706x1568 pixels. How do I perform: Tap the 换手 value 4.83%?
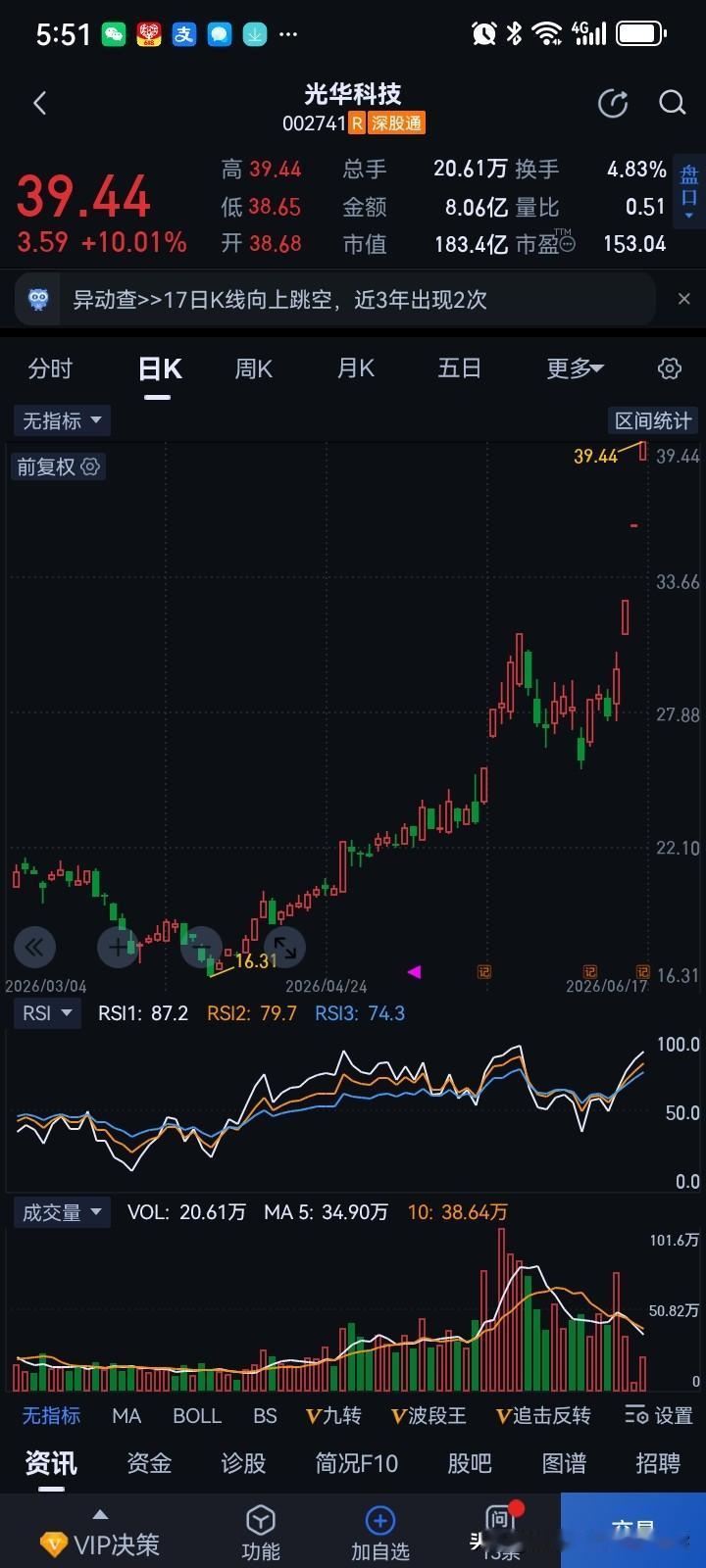pos(636,169)
